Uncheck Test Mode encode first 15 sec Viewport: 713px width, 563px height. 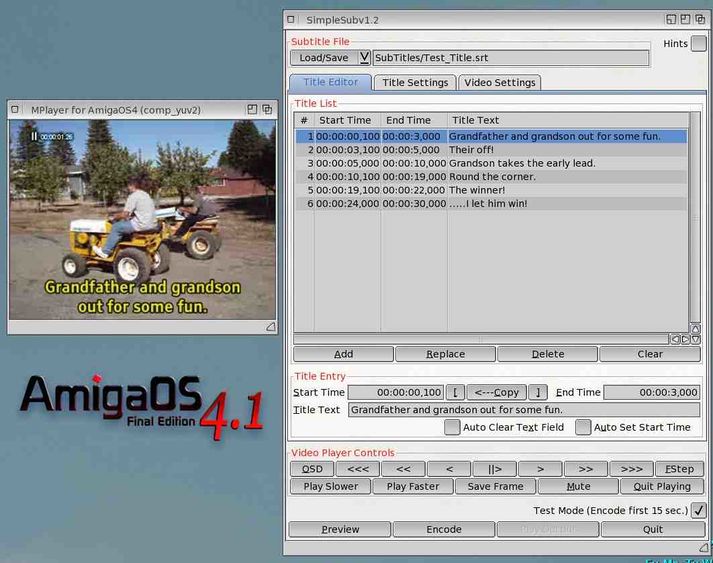pyautogui.click(x=698, y=510)
